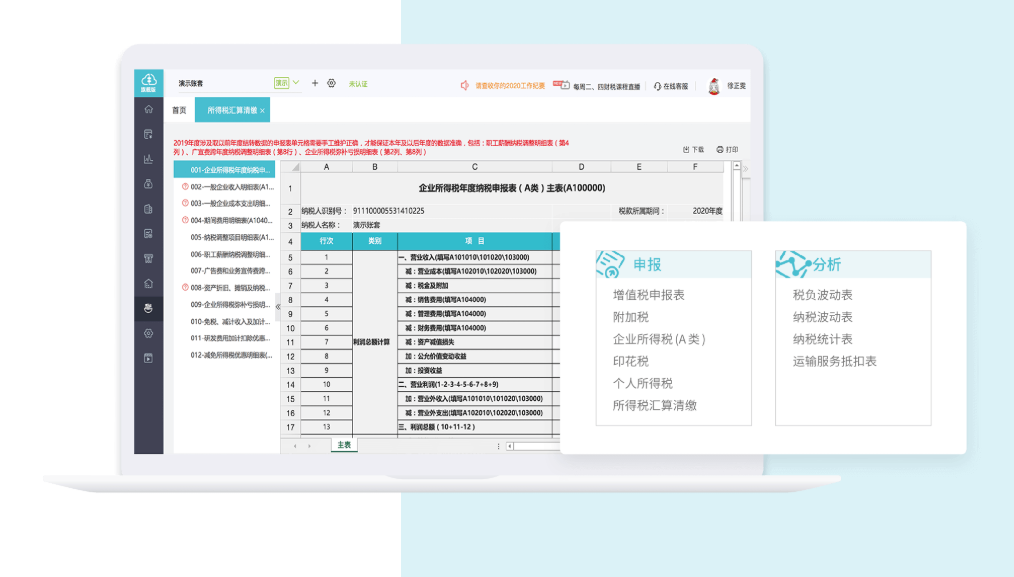The image size is (1014, 577).
Task: Select the 主表 sheet tab
Action: [x=344, y=445]
